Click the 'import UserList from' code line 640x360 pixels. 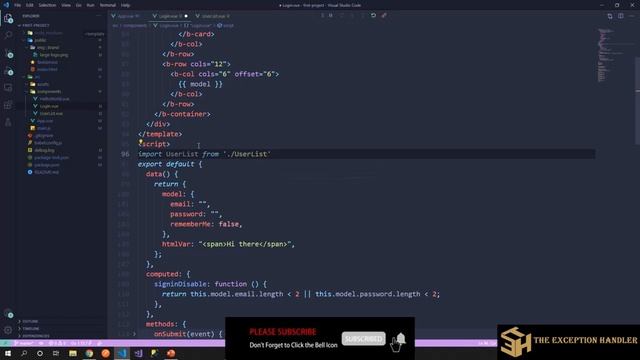click(x=204, y=154)
